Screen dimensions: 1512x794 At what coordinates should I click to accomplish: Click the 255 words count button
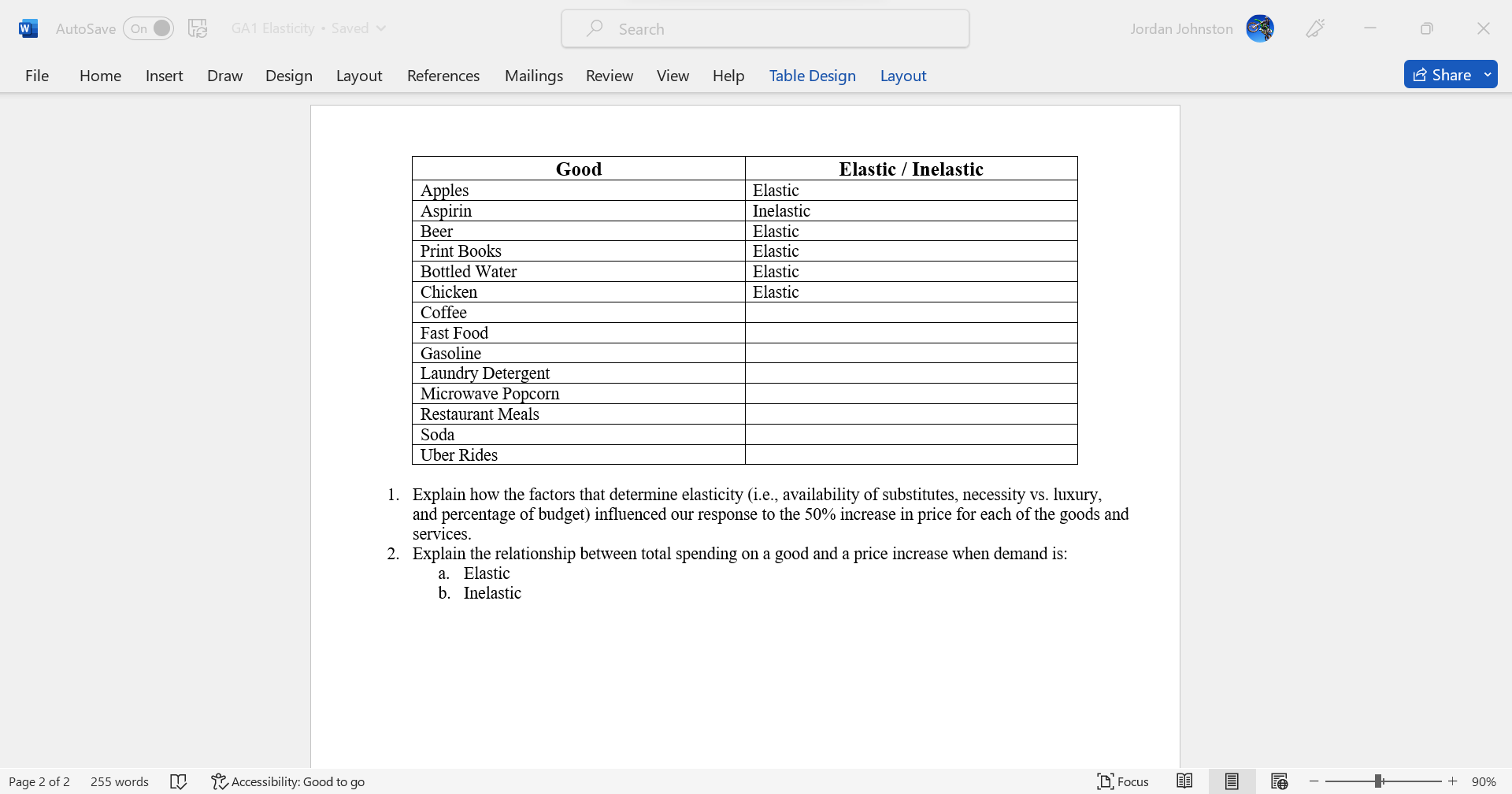(x=119, y=781)
